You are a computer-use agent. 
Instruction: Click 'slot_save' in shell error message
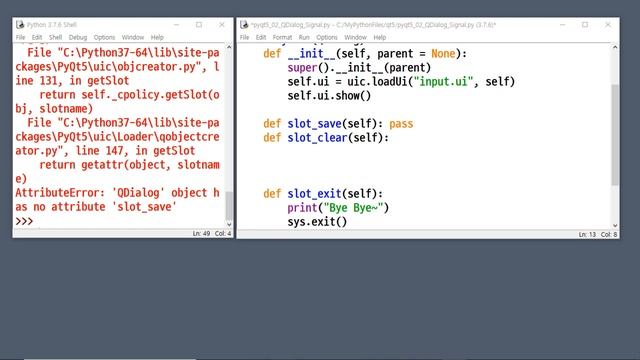[x=144, y=207]
